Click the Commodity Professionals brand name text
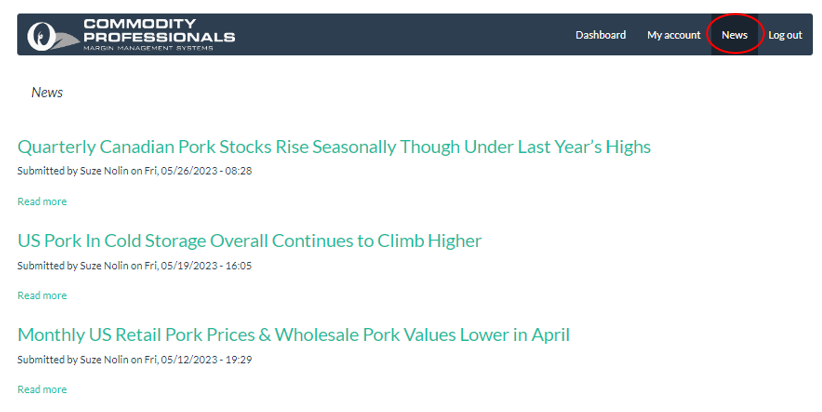The height and width of the screenshot is (412, 822). click(159, 30)
